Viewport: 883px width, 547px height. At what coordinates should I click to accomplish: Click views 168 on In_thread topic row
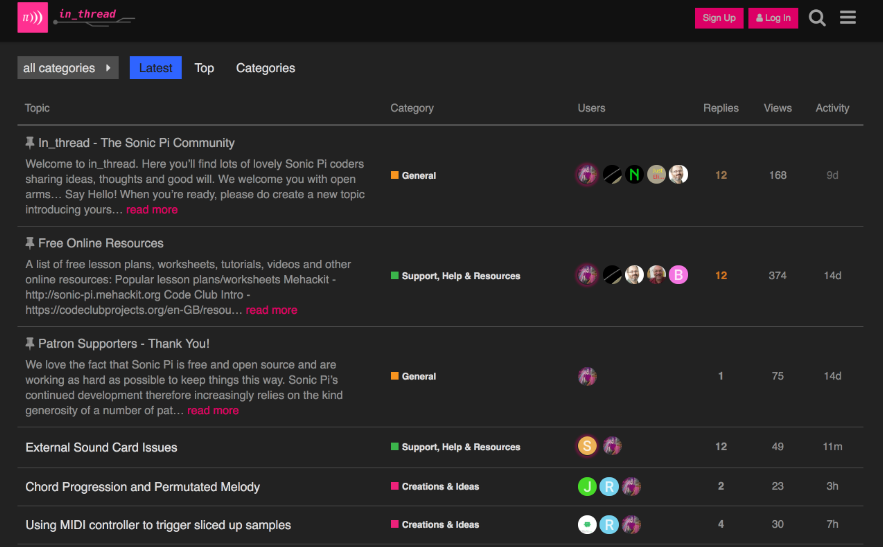(x=777, y=175)
